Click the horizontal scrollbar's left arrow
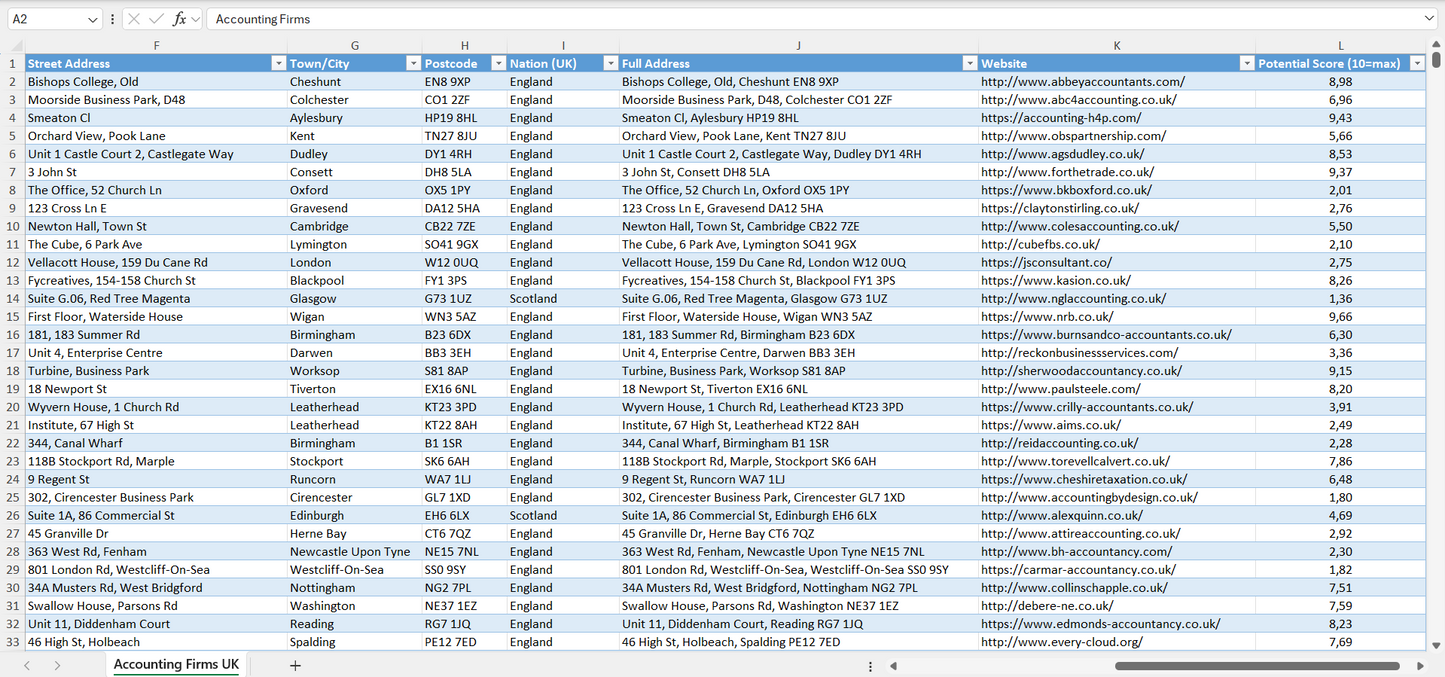 [x=895, y=666]
